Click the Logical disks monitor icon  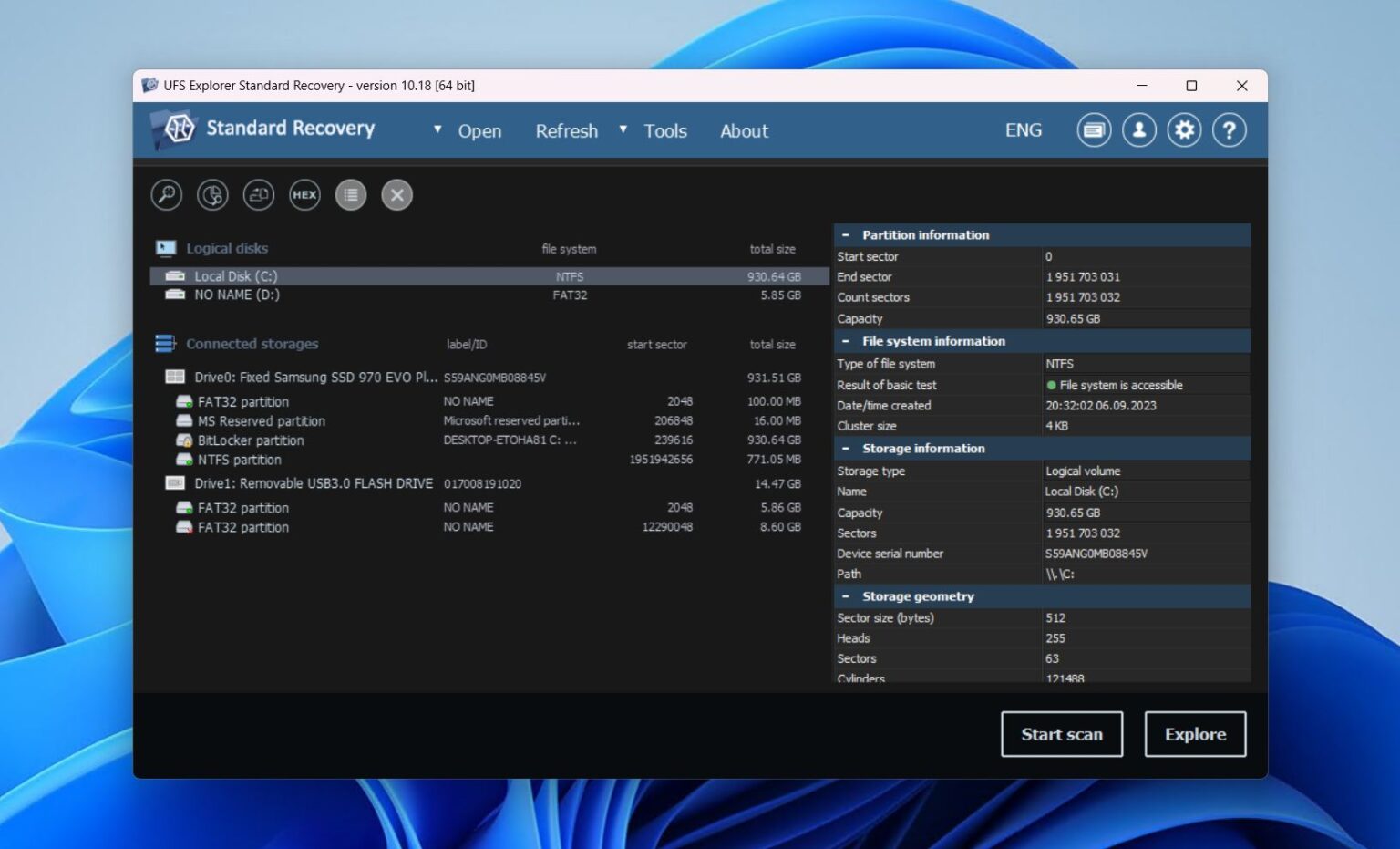[166, 248]
